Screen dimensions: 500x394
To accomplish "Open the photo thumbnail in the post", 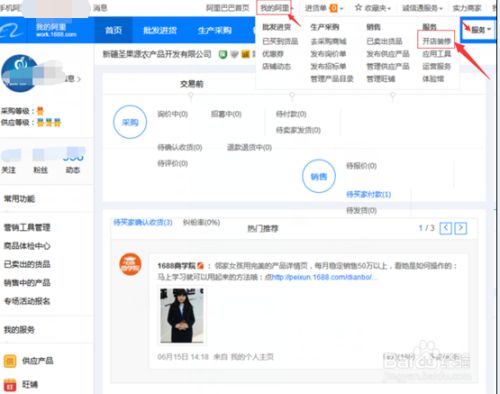I will [x=182, y=315].
